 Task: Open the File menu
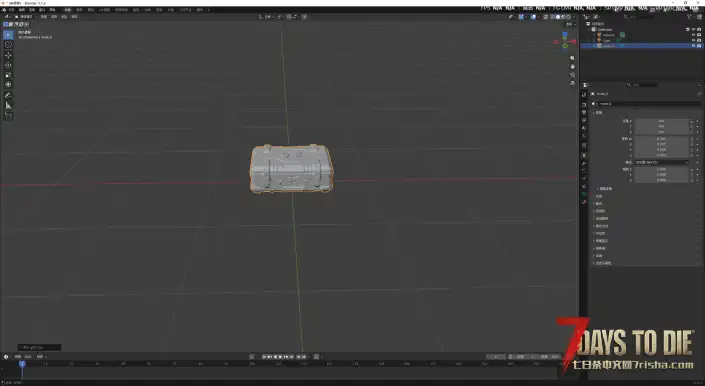tap(12, 9)
